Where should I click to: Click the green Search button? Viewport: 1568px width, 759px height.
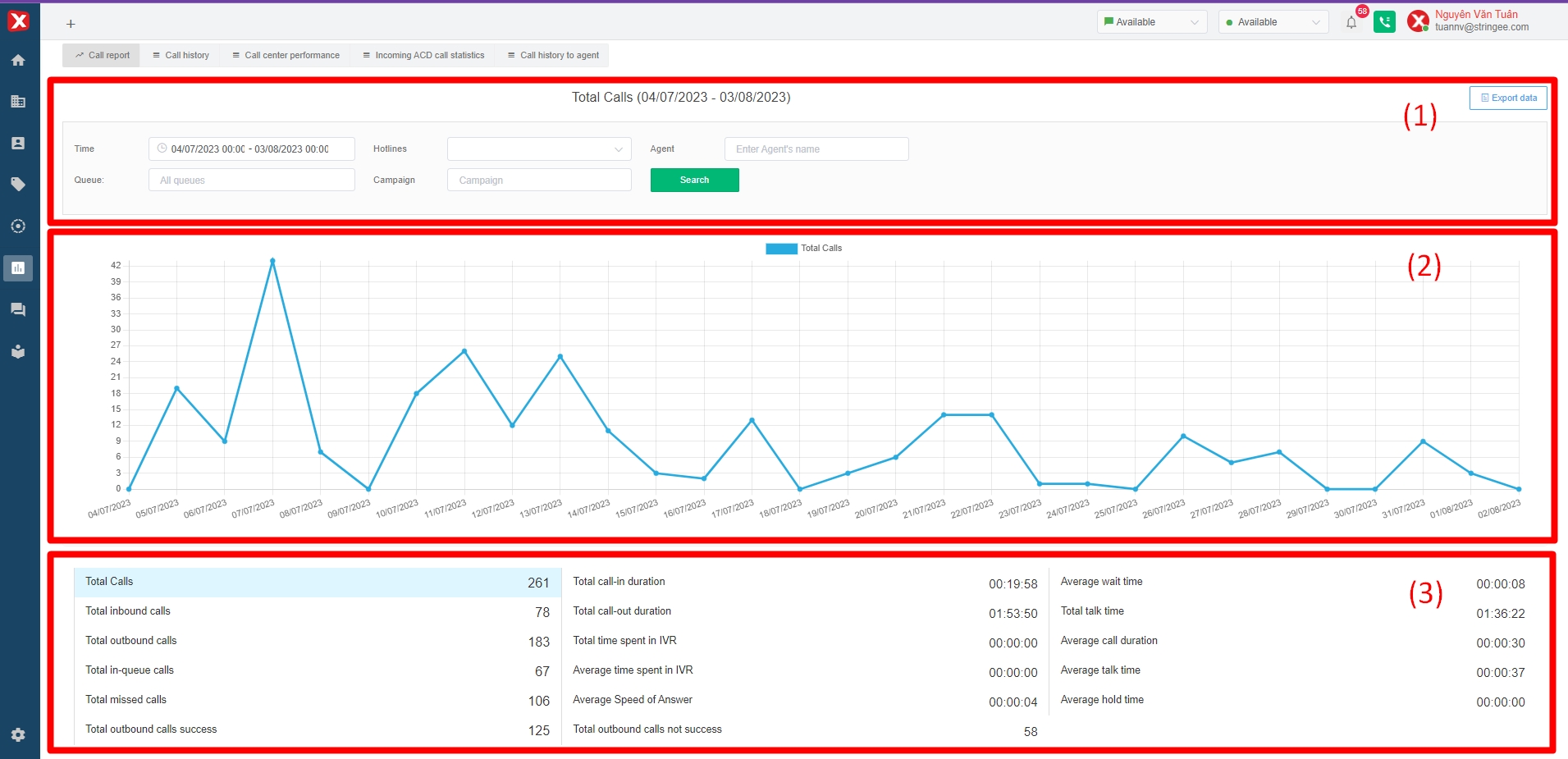(x=694, y=180)
